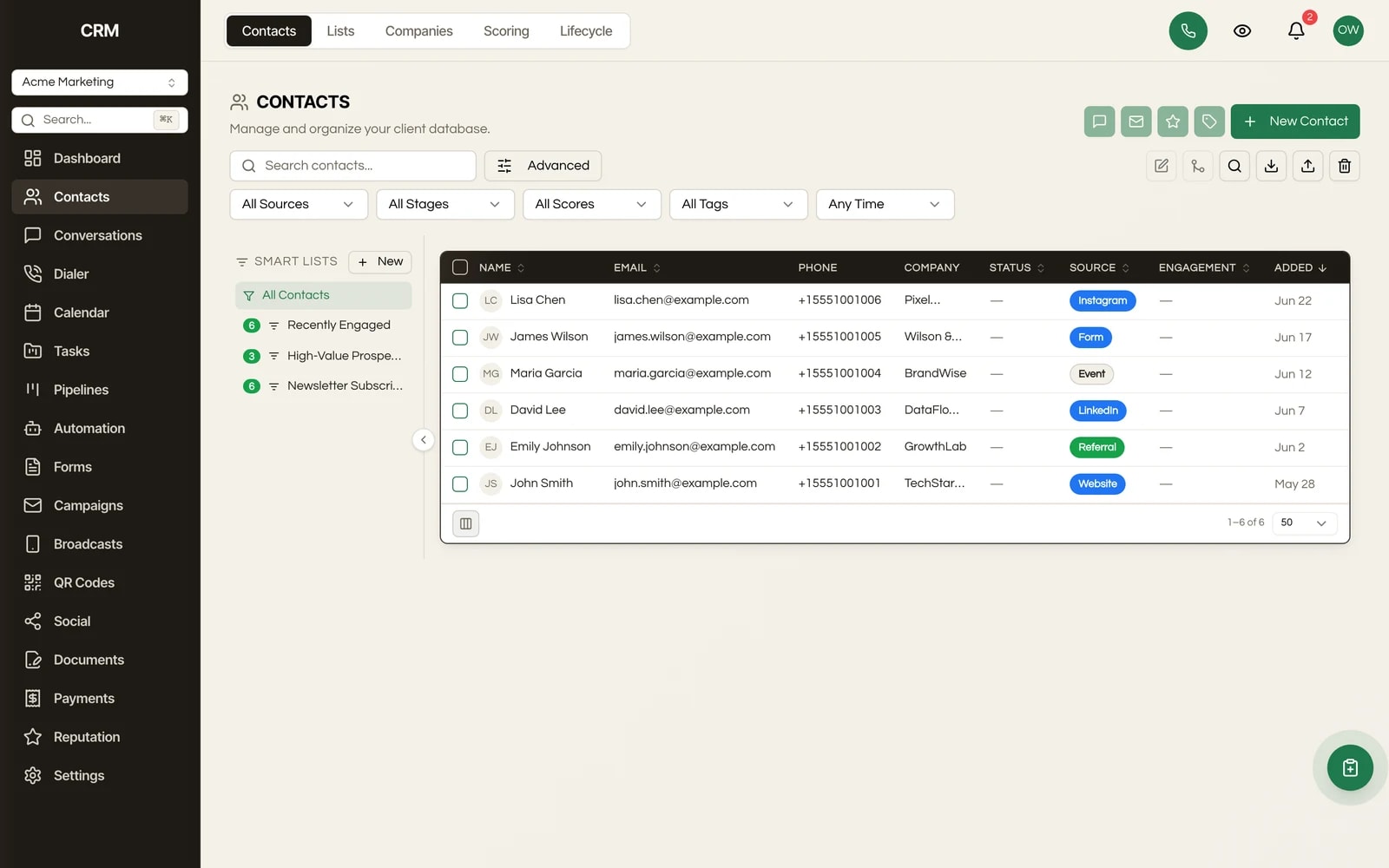Screen dimensions: 1389x868
Task: Click the Advanced filter button
Action: [x=543, y=166]
